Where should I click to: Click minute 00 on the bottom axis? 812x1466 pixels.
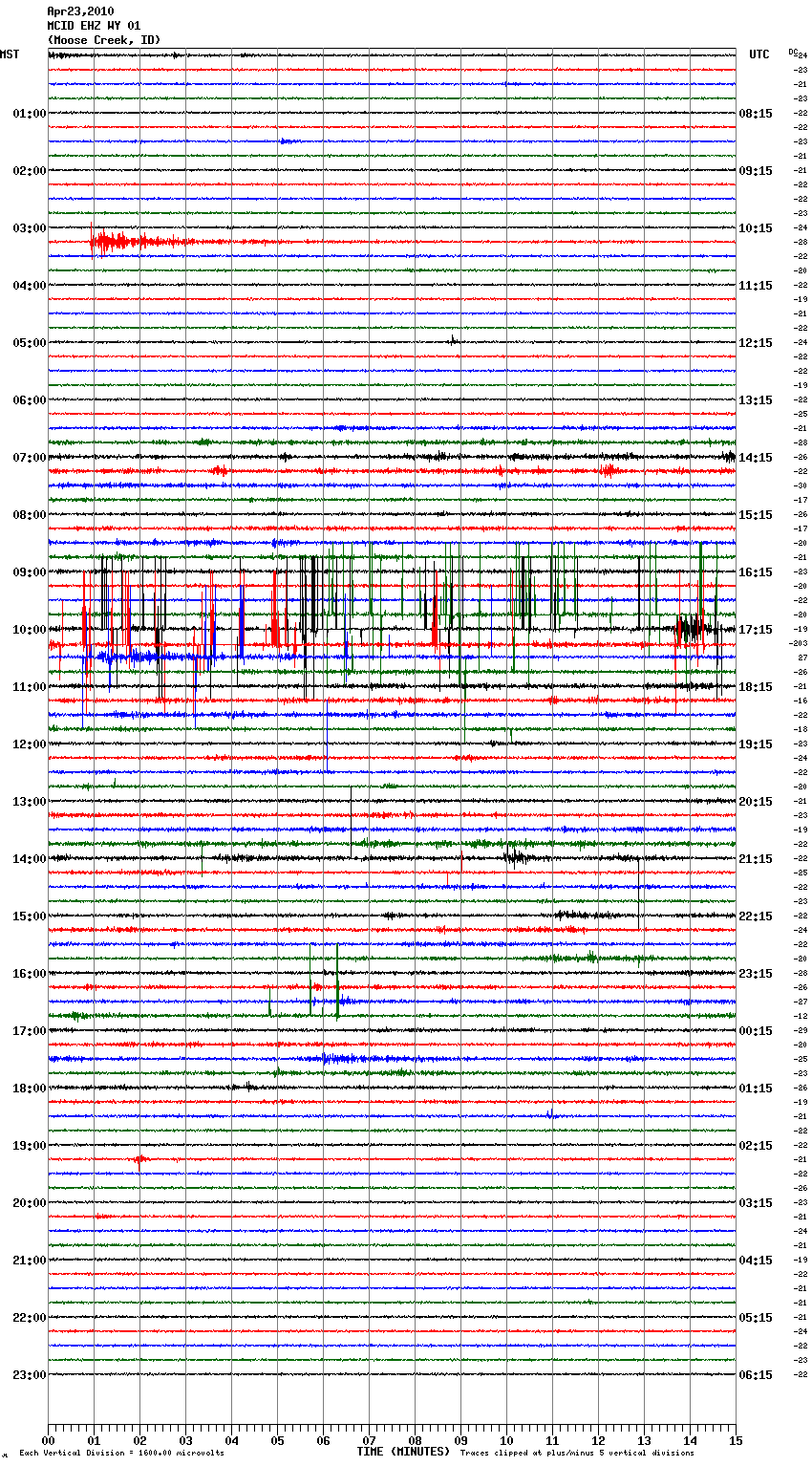click(48, 1440)
